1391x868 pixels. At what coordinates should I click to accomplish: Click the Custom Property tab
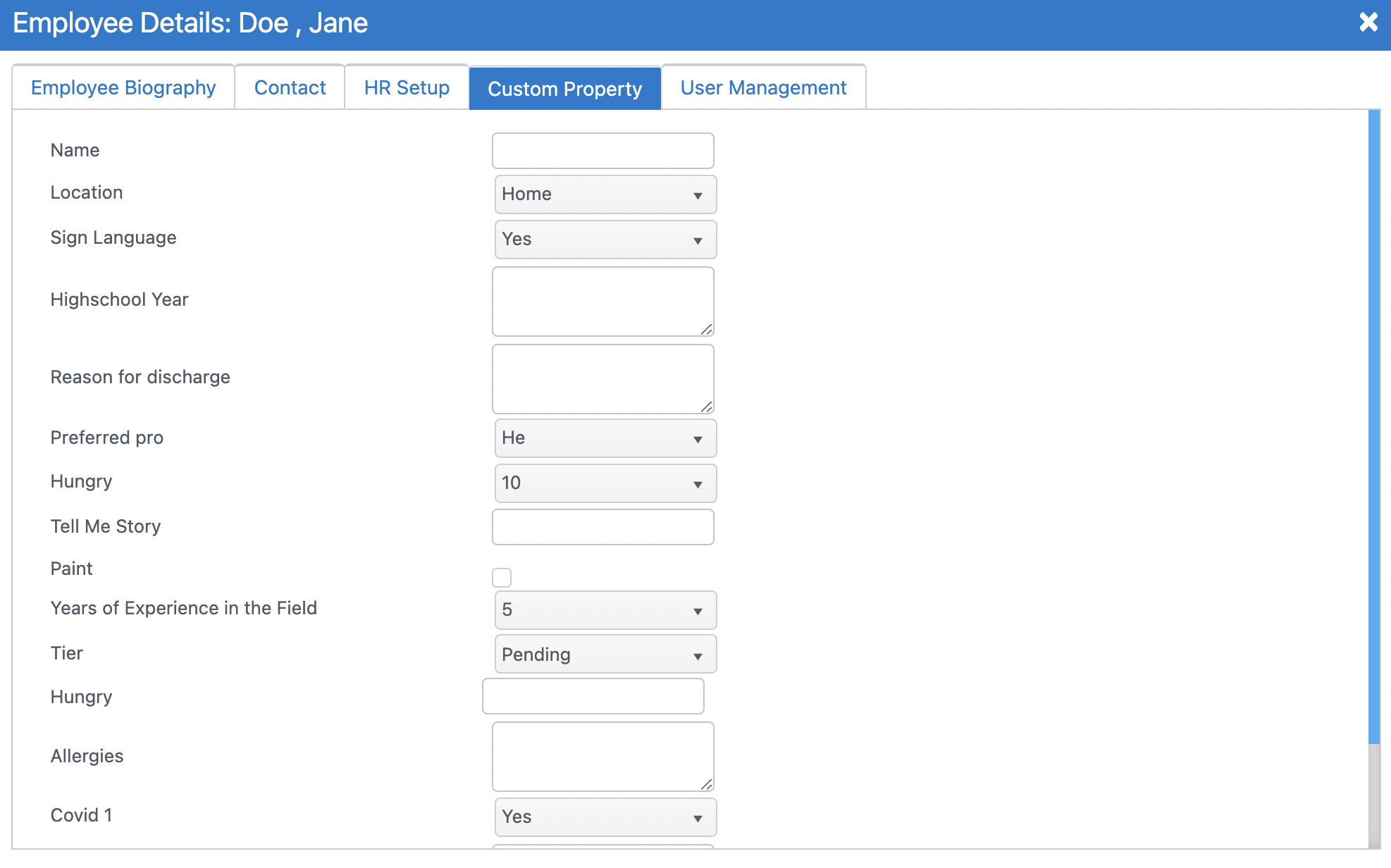click(x=564, y=89)
